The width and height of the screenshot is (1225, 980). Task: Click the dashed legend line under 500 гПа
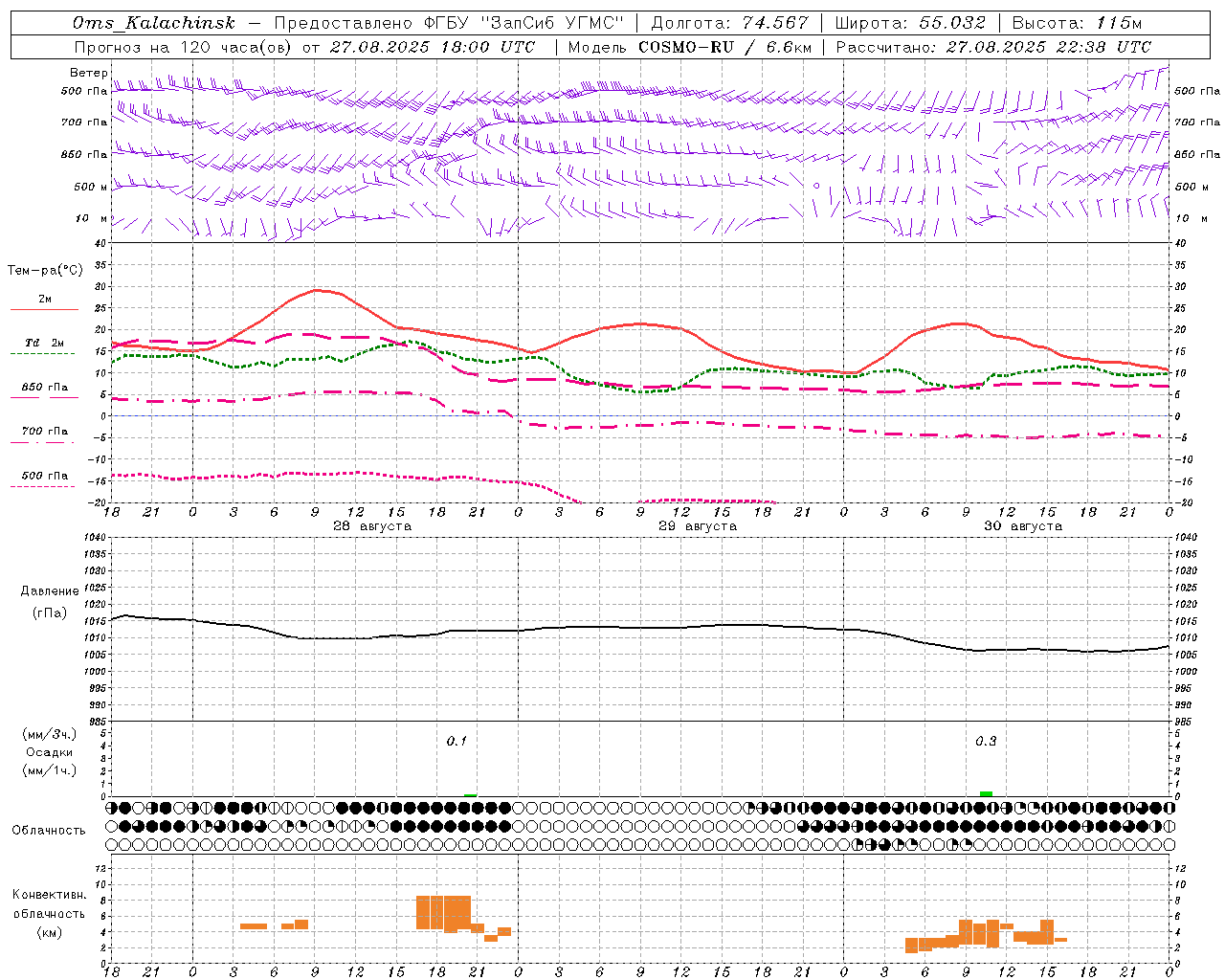[42, 486]
